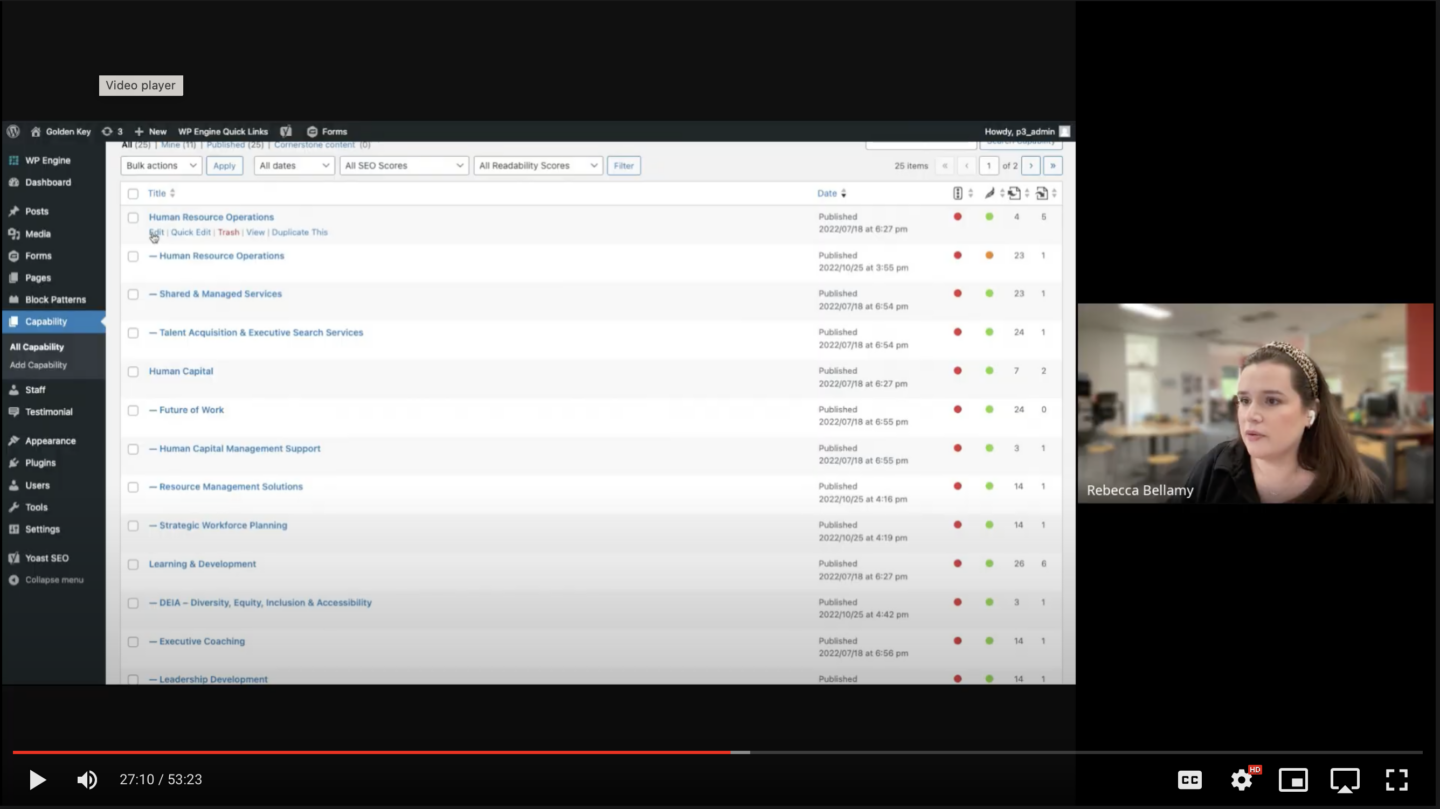Sort by outgoing internal links column icon
Image resolution: width=1440 pixels, height=809 pixels.
1018,193
